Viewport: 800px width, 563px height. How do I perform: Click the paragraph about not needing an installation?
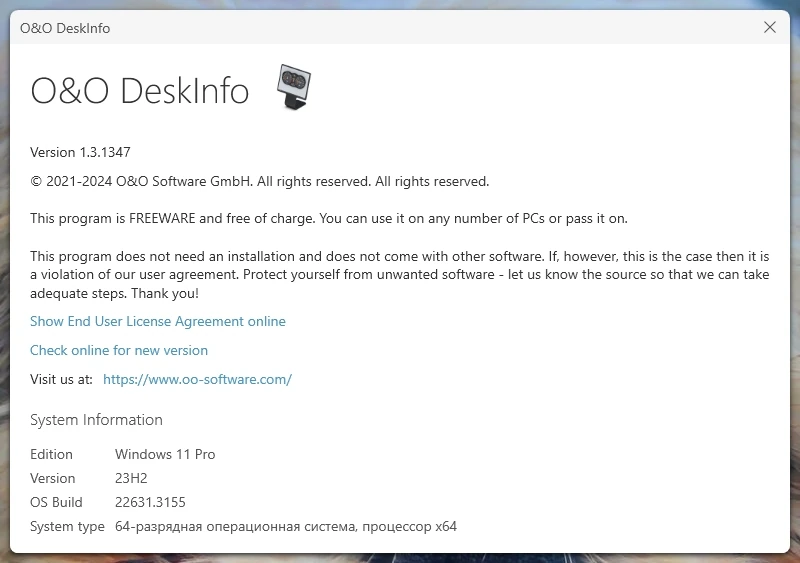pyautogui.click(x=399, y=275)
